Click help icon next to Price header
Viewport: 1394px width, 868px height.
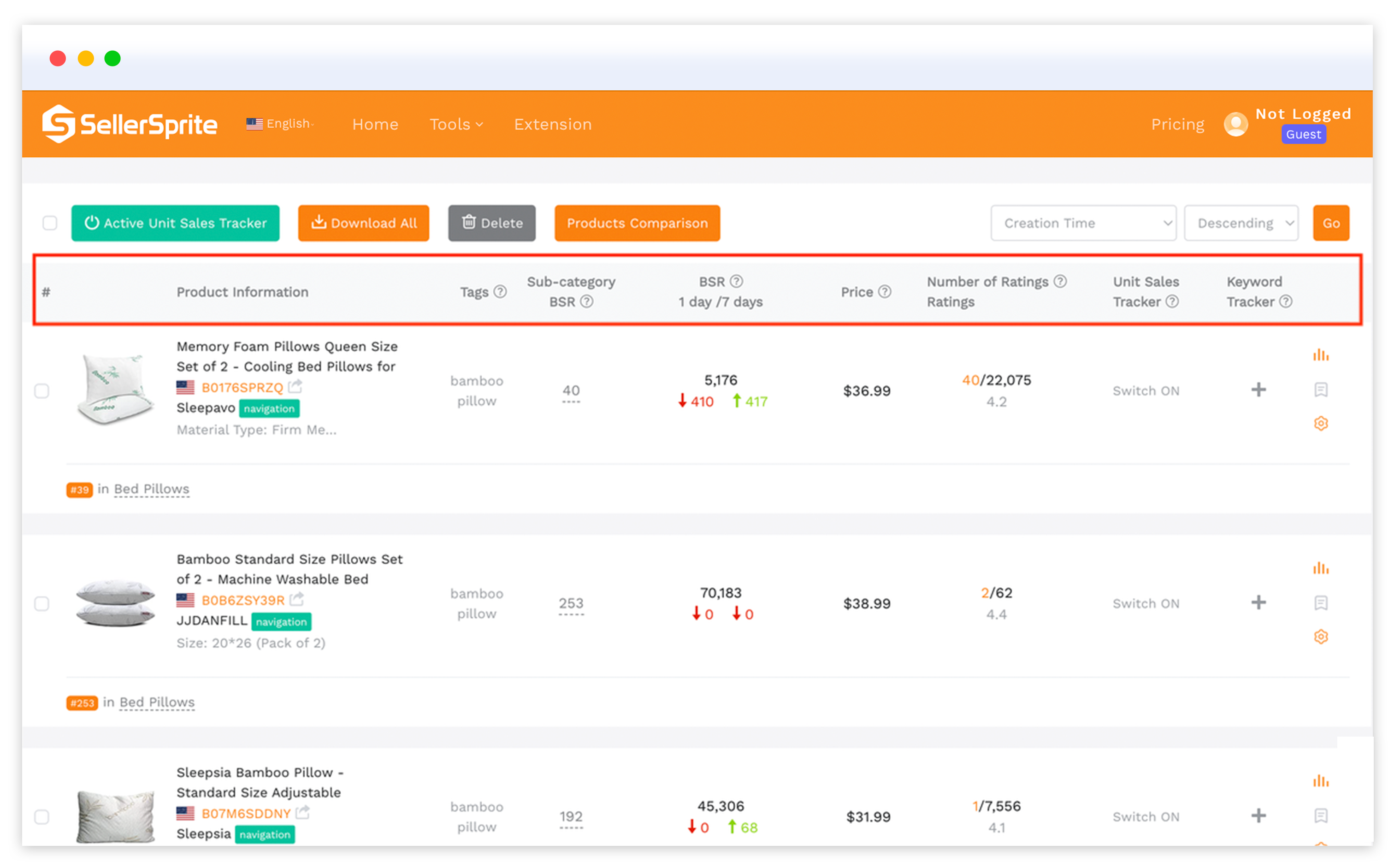(885, 292)
